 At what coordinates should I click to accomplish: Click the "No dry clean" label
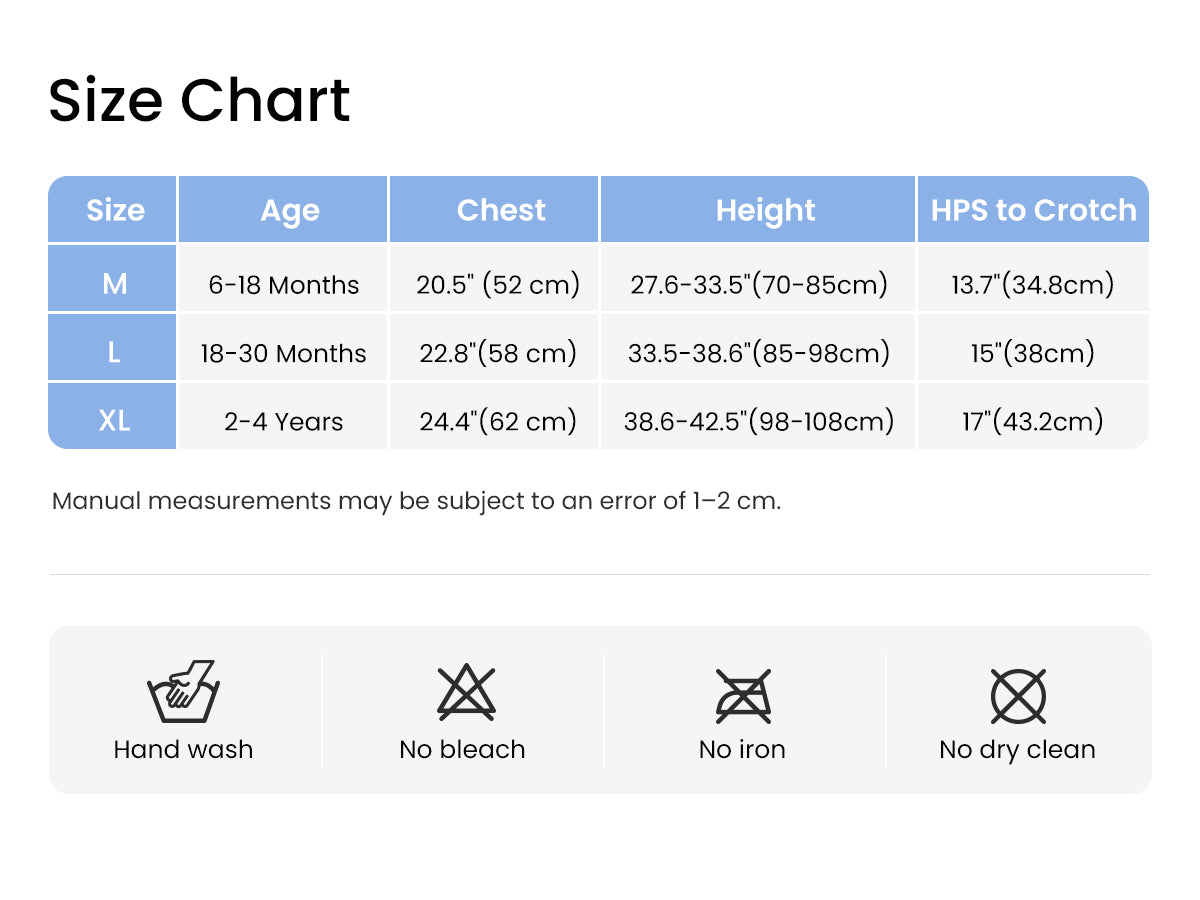(1017, 750)
